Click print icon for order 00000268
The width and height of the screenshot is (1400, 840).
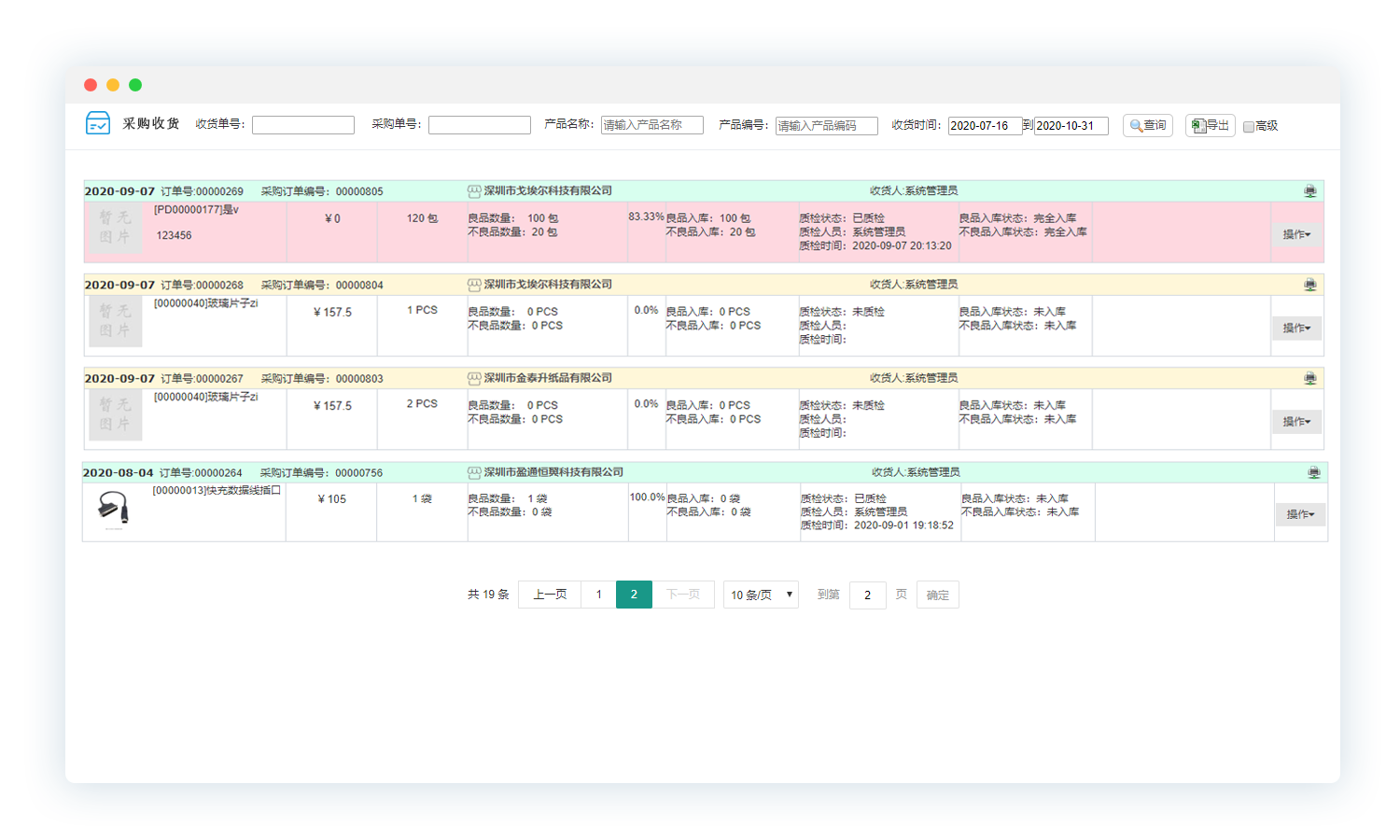tap(1310, 285)
